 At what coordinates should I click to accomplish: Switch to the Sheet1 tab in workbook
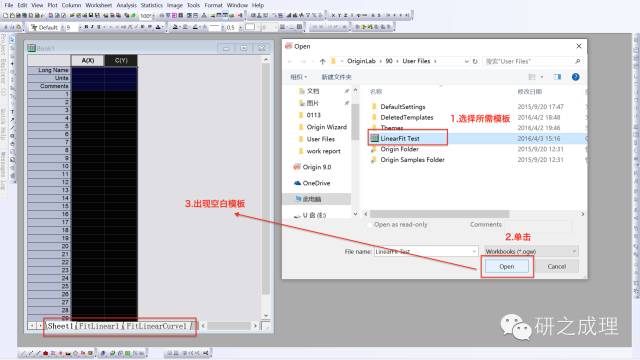60,326
